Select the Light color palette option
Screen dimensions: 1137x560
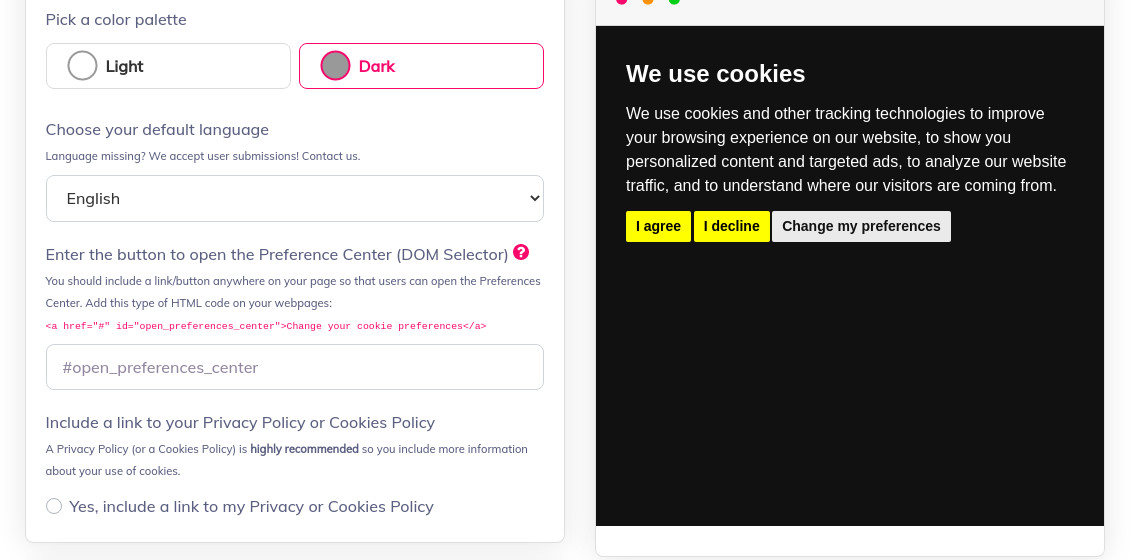point(168,66)
